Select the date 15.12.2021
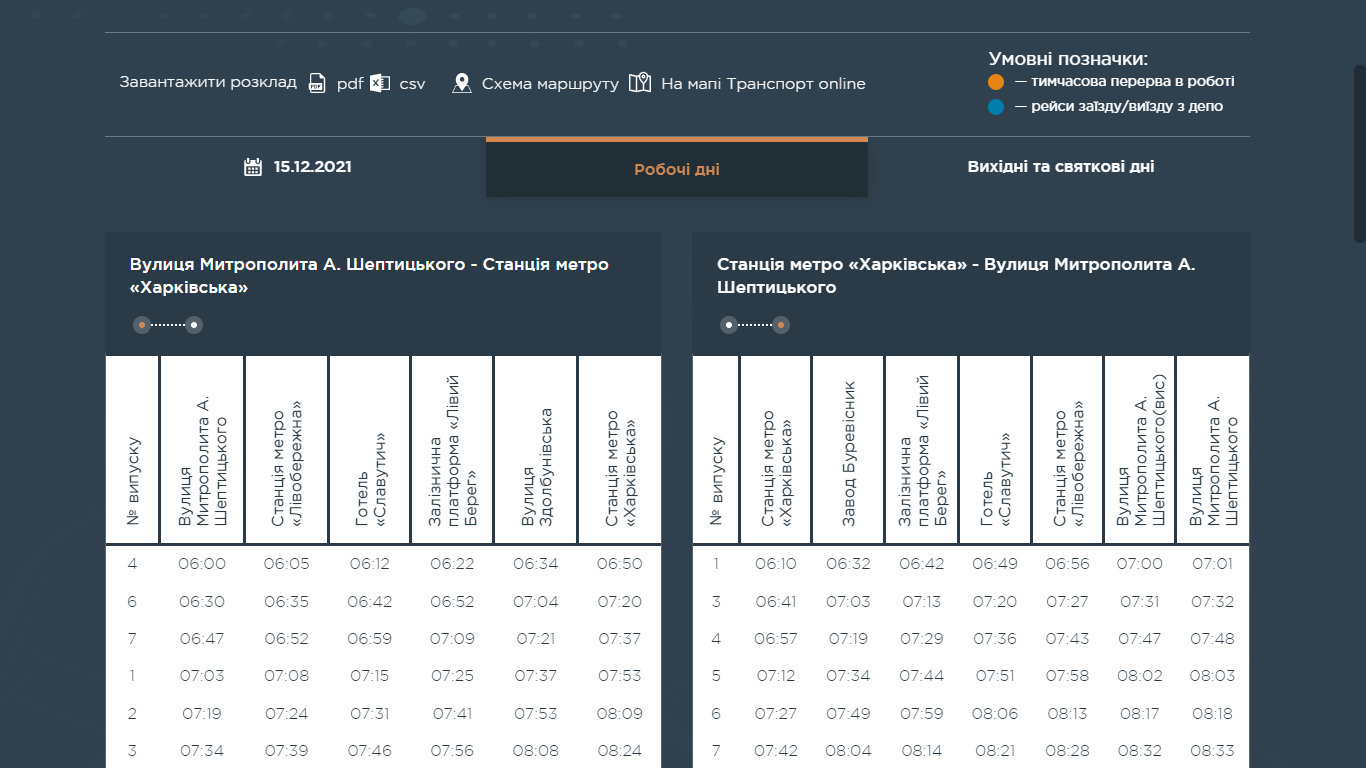The height and width of the screenshot is (768, 1366). [x=313, y=167]
